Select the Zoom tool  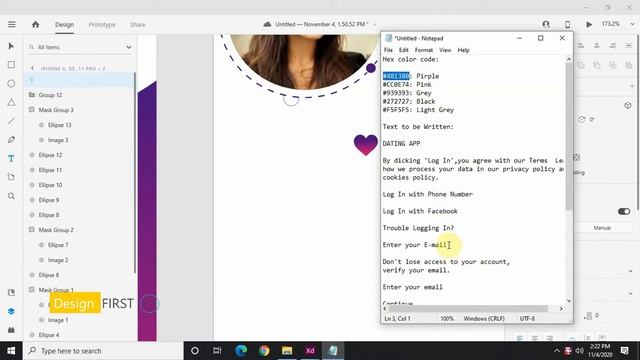click(x=11, y=196)
